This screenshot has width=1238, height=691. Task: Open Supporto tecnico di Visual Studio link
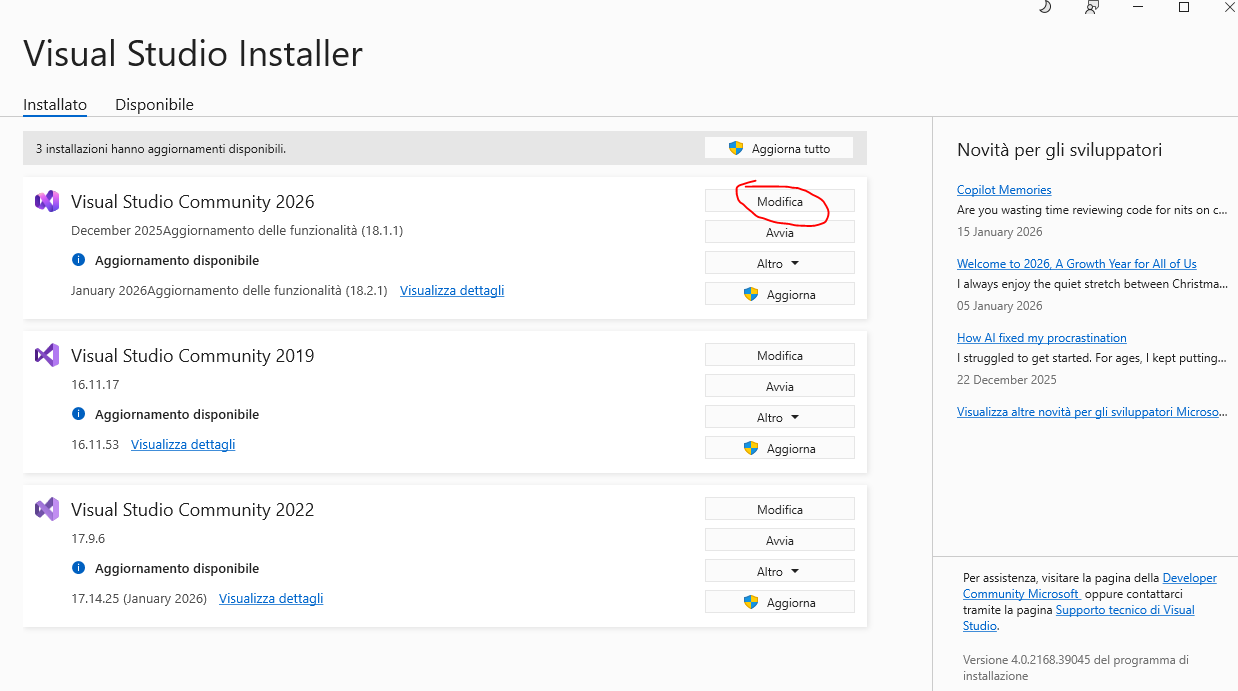pos(1125,610)
